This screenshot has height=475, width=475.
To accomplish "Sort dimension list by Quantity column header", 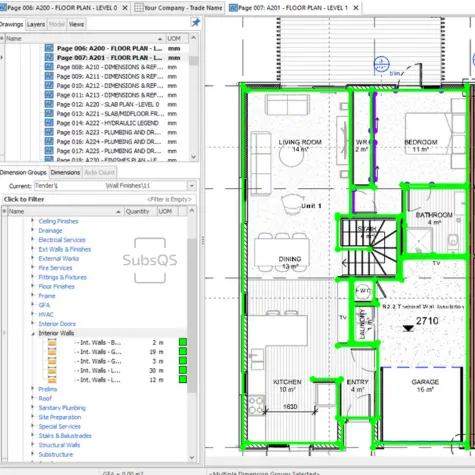I will pyautogui.click(x=140, y=211).
